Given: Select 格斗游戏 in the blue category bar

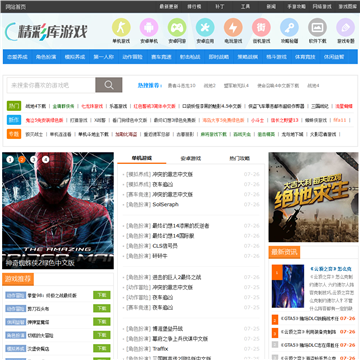Looking at the screenshot, I should pyautogui.click(x=276, y=57).
